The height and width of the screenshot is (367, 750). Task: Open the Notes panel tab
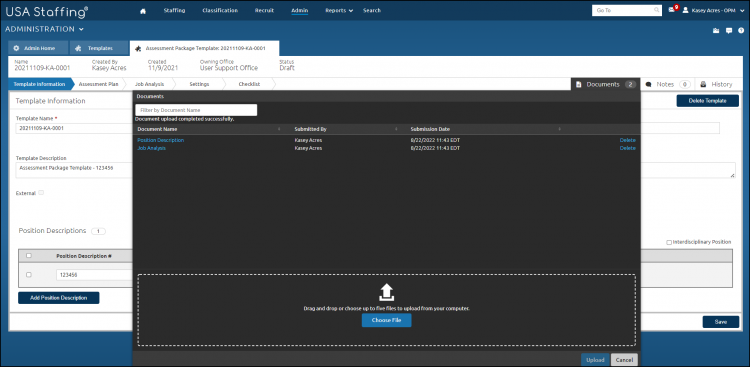click(667, 84)
